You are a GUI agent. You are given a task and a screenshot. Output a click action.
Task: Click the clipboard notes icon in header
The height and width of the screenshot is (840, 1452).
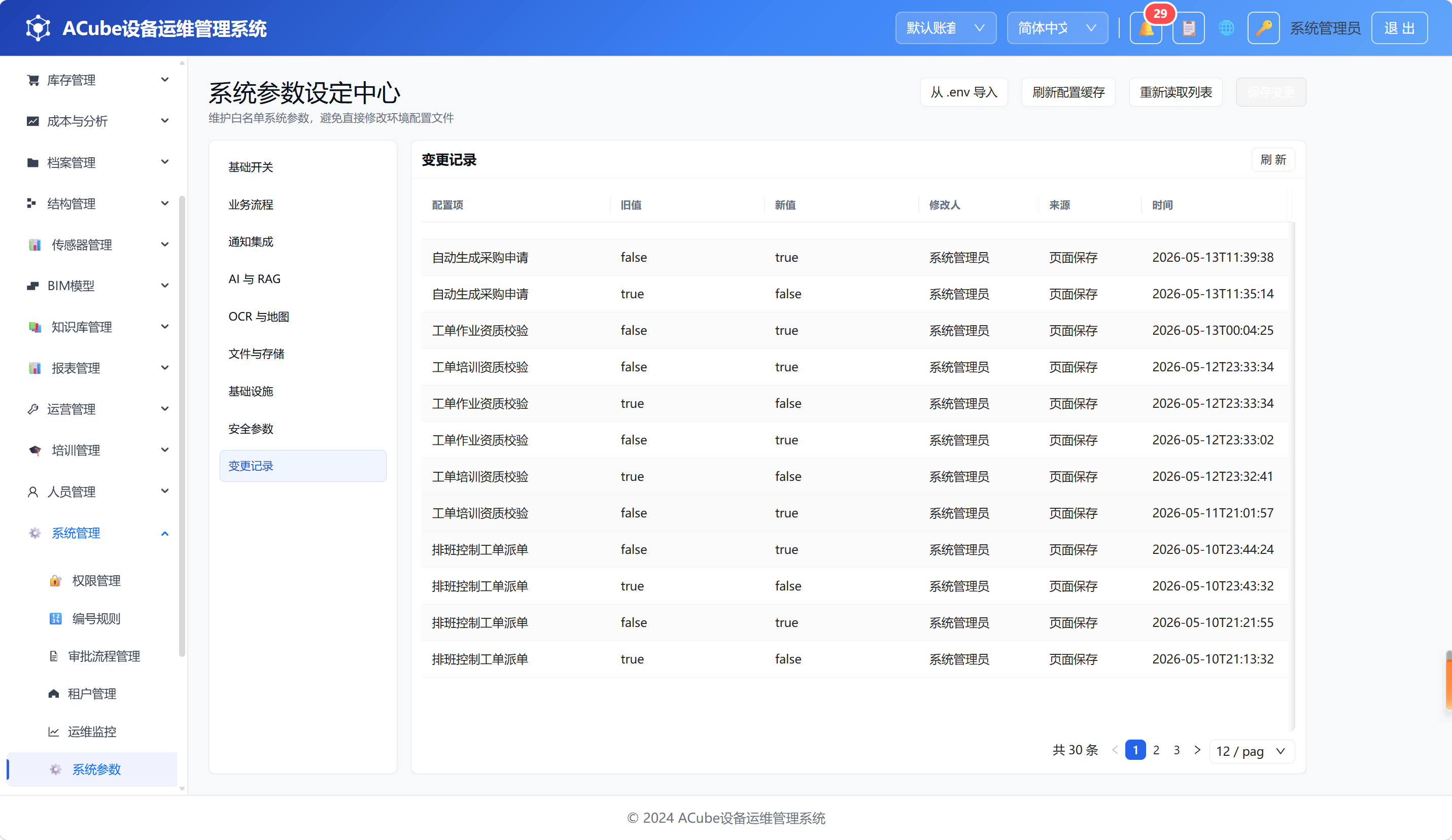pos(1188,28)
